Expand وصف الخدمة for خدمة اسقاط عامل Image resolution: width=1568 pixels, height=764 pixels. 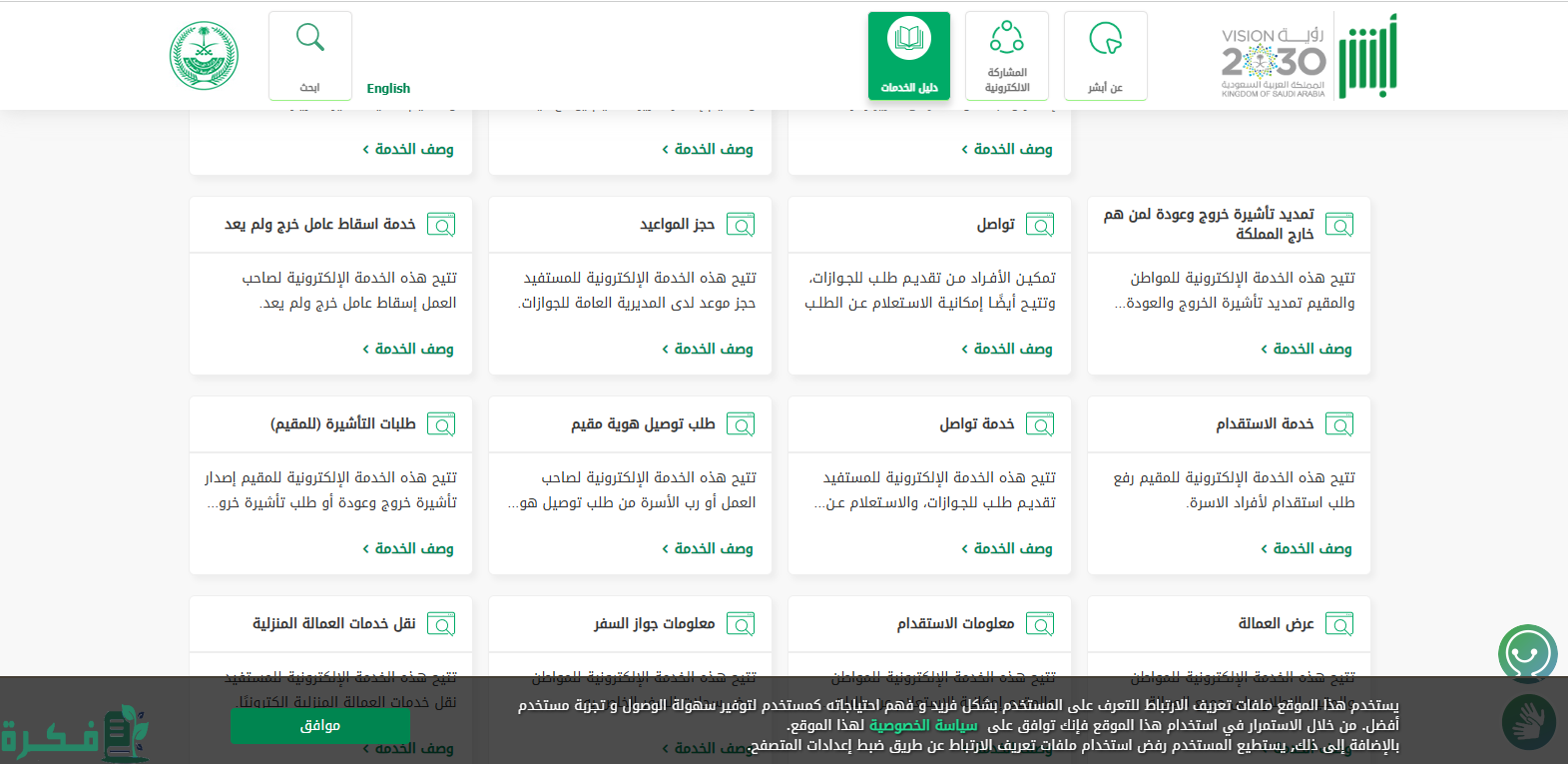coord(408,349)
